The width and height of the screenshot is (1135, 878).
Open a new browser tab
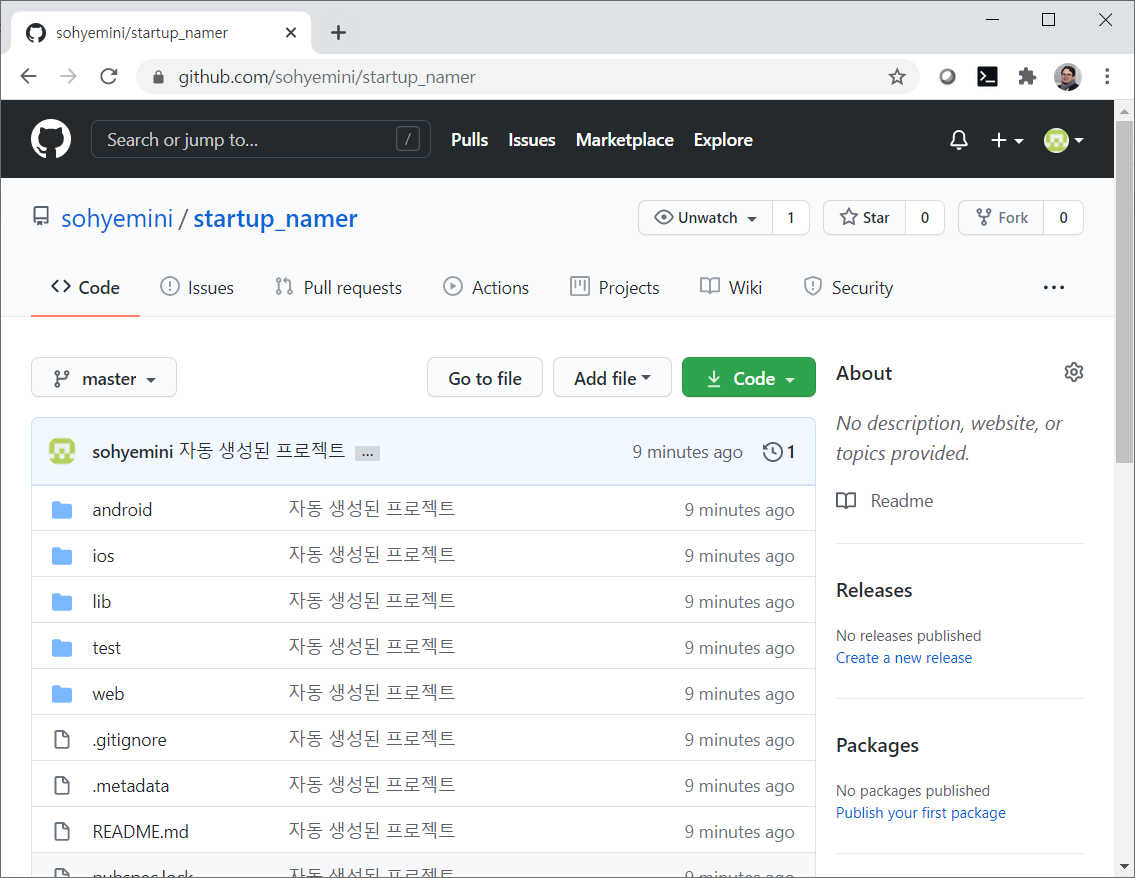pos(338,33)
